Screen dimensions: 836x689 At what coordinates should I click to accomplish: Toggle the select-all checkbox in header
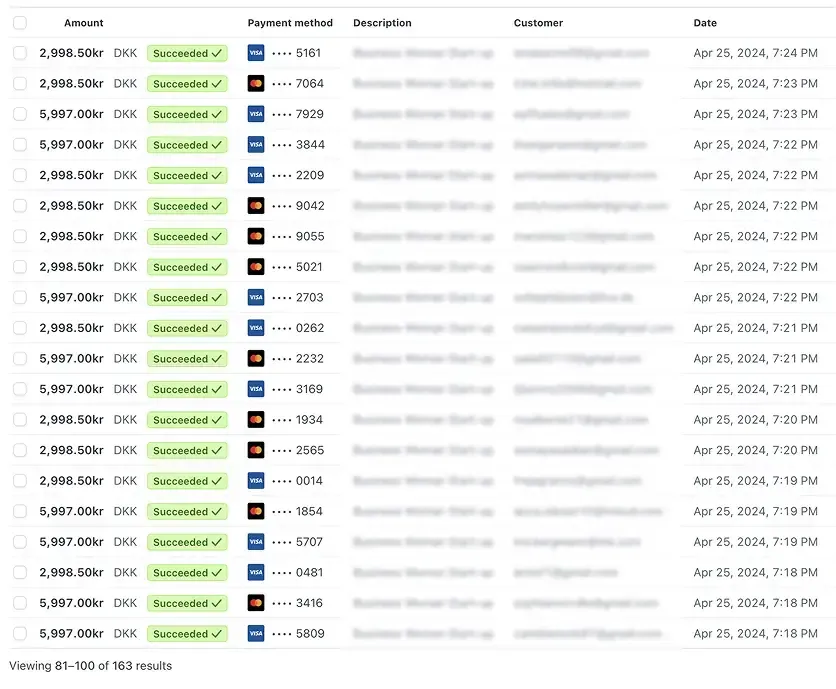click(20, 22)
